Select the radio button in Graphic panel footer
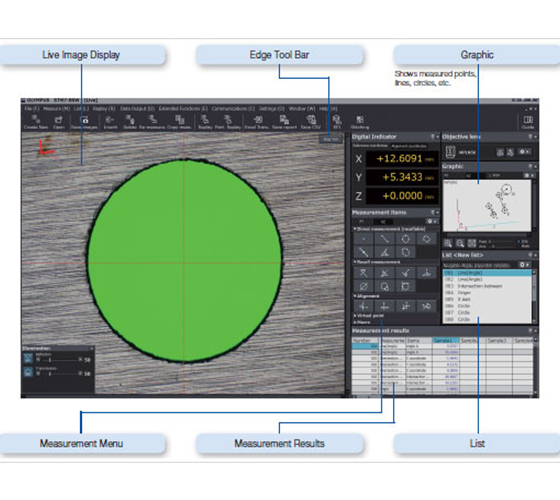Screen dimensions: 560x500 coord(519,242)
